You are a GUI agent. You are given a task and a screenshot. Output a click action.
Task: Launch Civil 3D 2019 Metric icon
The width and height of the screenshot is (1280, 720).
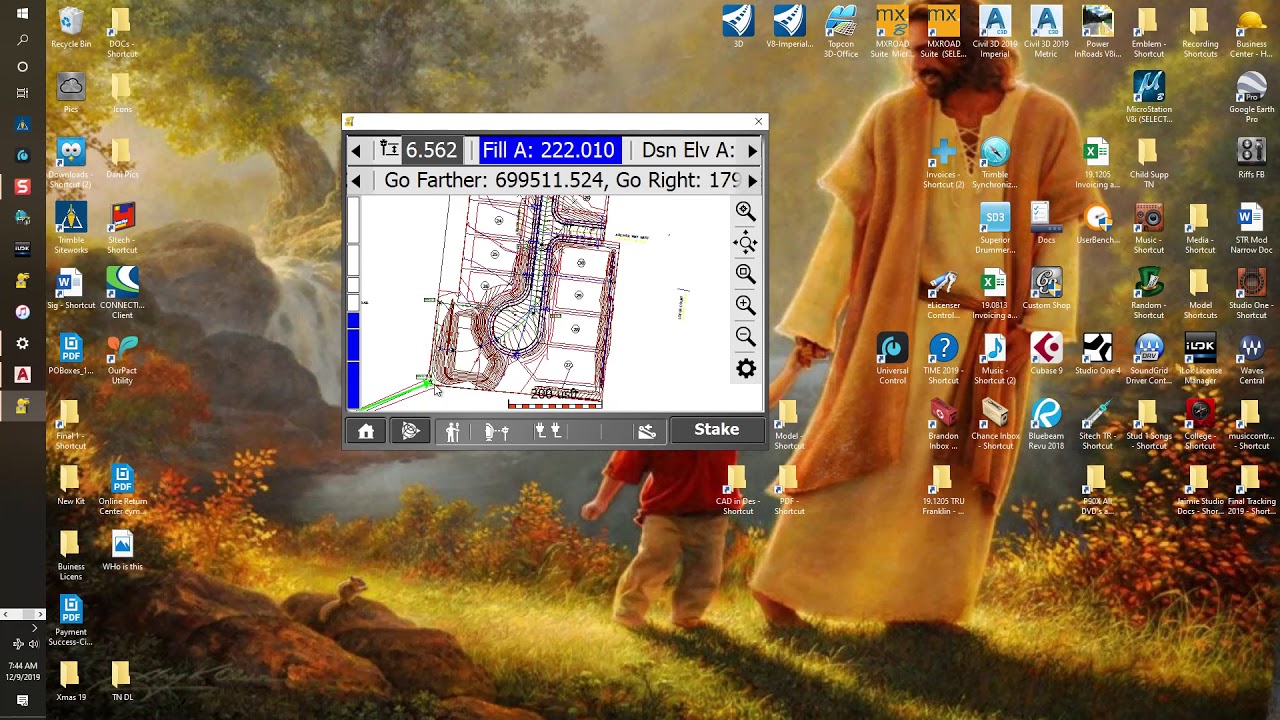1046,32
